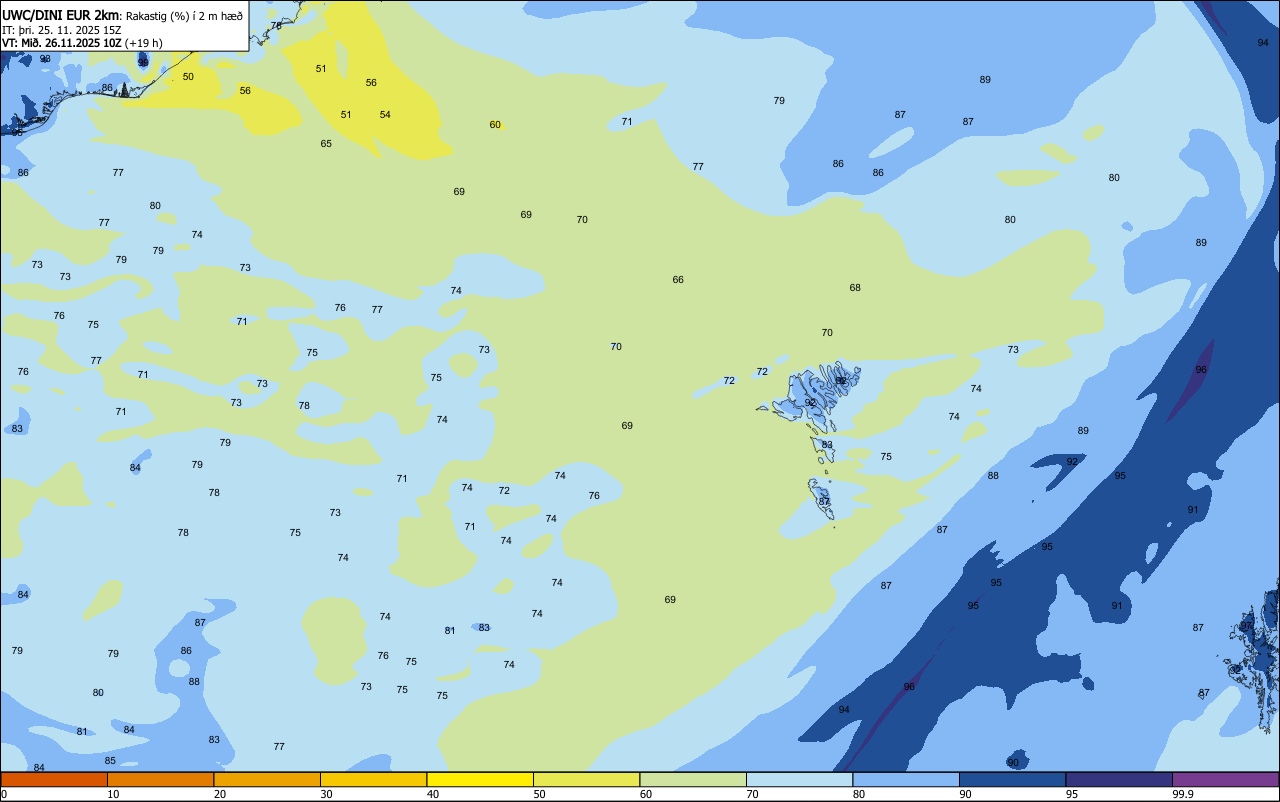Screen dimensions: 1280x802
Task: Click the humidity value 65 on the map
Action: tap(326, 144)
